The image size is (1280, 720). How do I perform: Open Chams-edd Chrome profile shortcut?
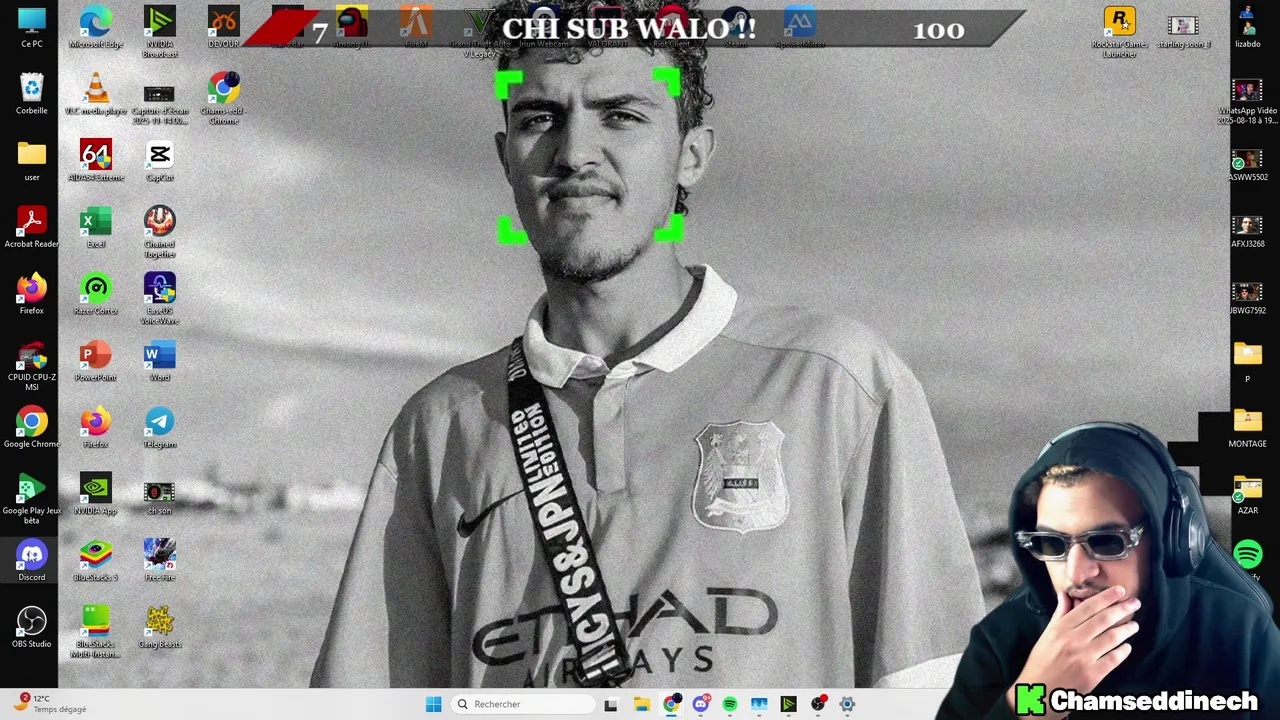223,99
